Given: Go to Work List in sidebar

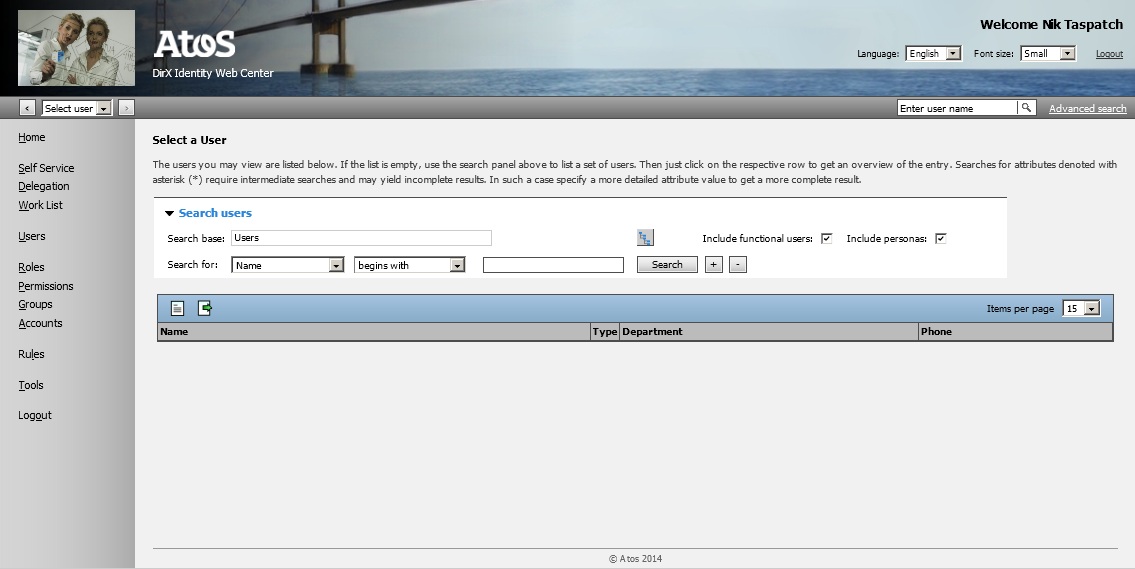Looking at the screenshot, I should click(x=40, y=205).
